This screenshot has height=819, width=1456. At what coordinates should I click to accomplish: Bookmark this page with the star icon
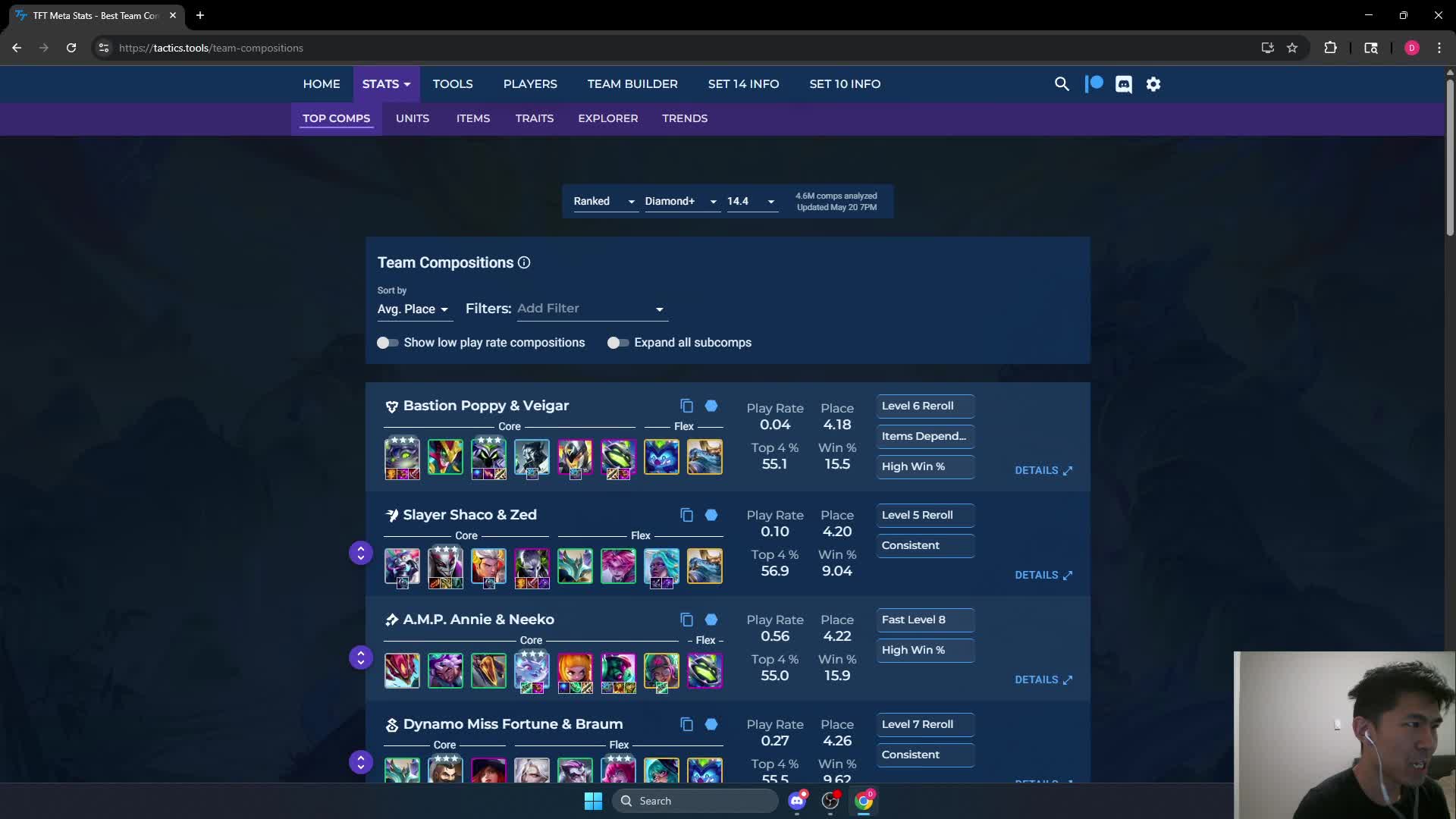click(x=1292, y=48)
